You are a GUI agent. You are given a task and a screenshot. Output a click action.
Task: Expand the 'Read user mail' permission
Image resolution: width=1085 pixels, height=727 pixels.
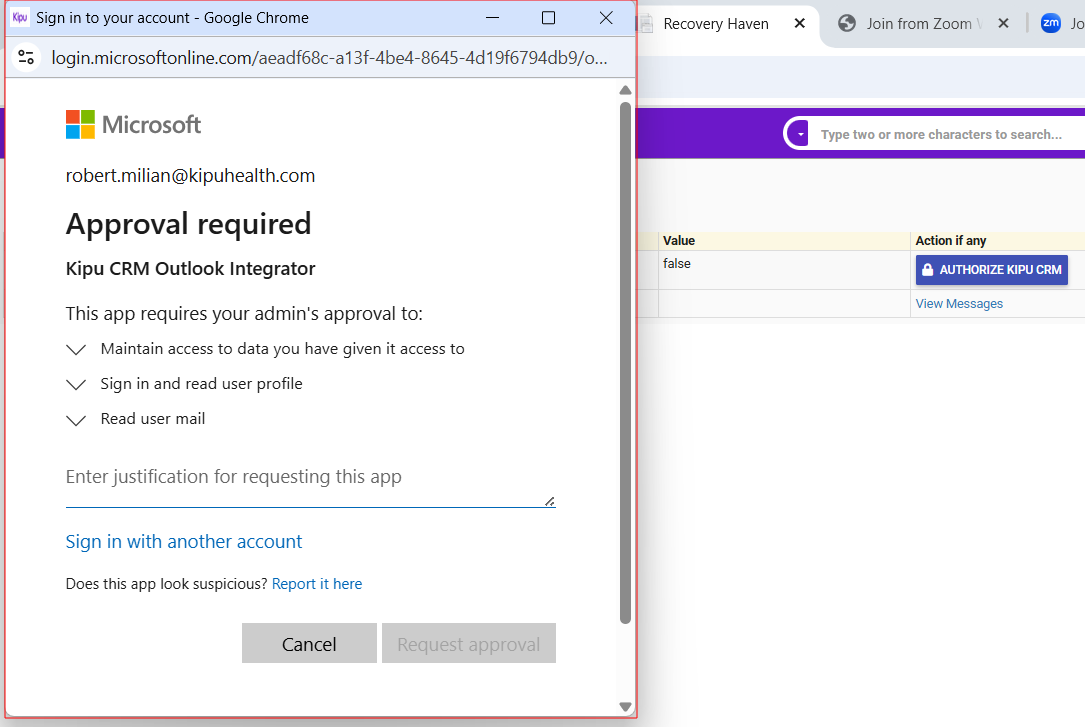tap(76, 420)
